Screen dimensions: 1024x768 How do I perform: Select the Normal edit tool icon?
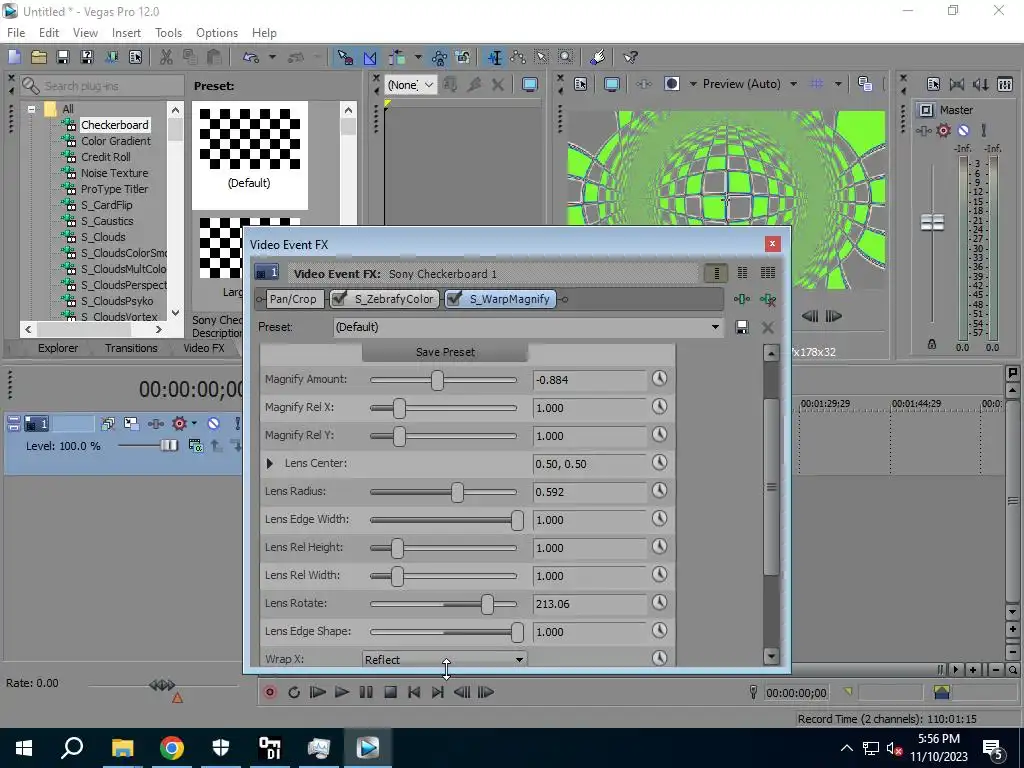(x=345, y=57)
